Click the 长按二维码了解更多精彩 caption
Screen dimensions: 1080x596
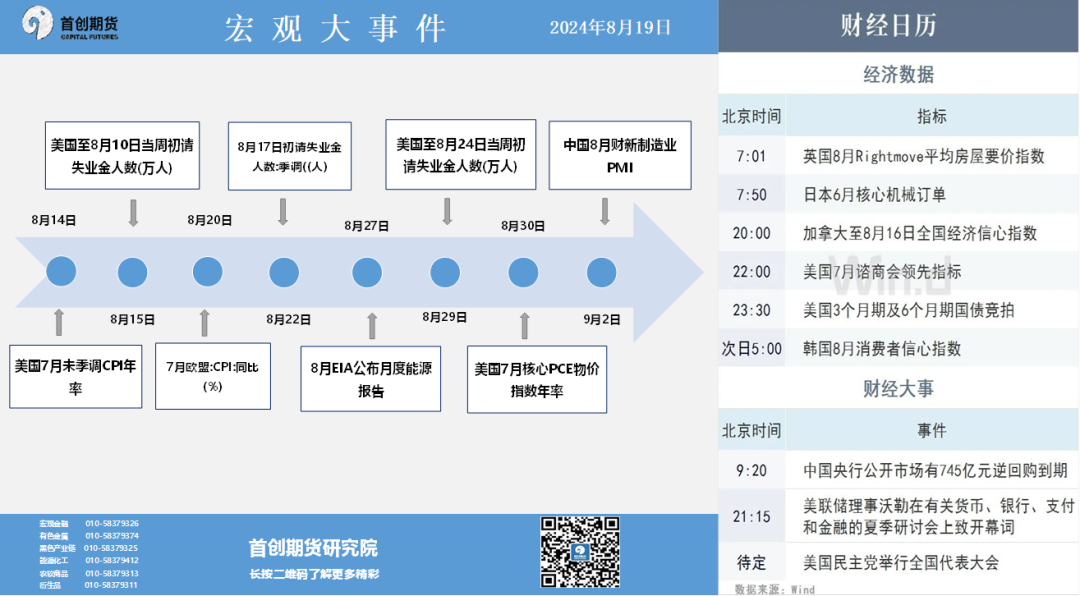(314, 574)
